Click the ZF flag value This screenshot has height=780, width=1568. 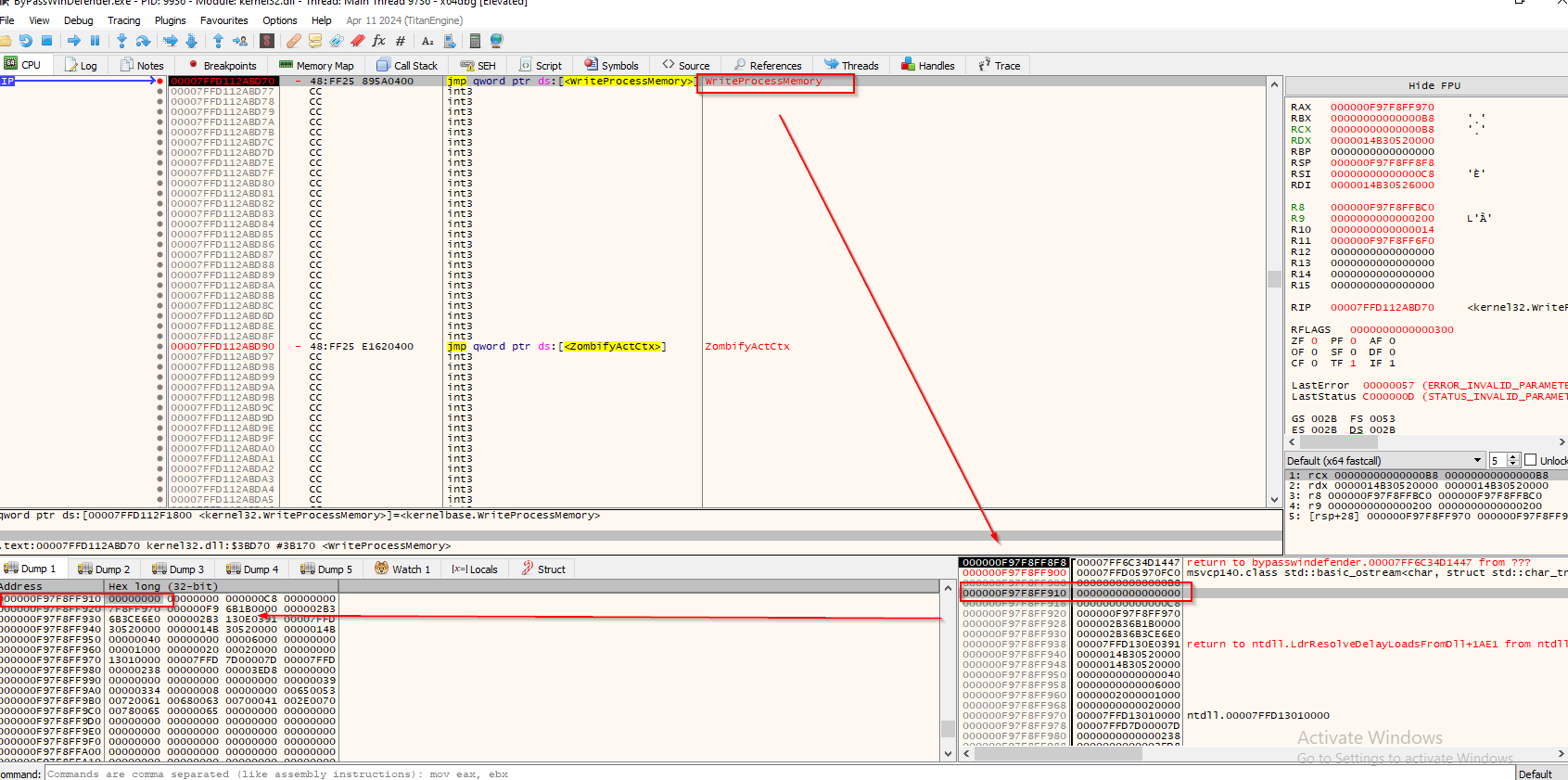tap(1314, 341)
